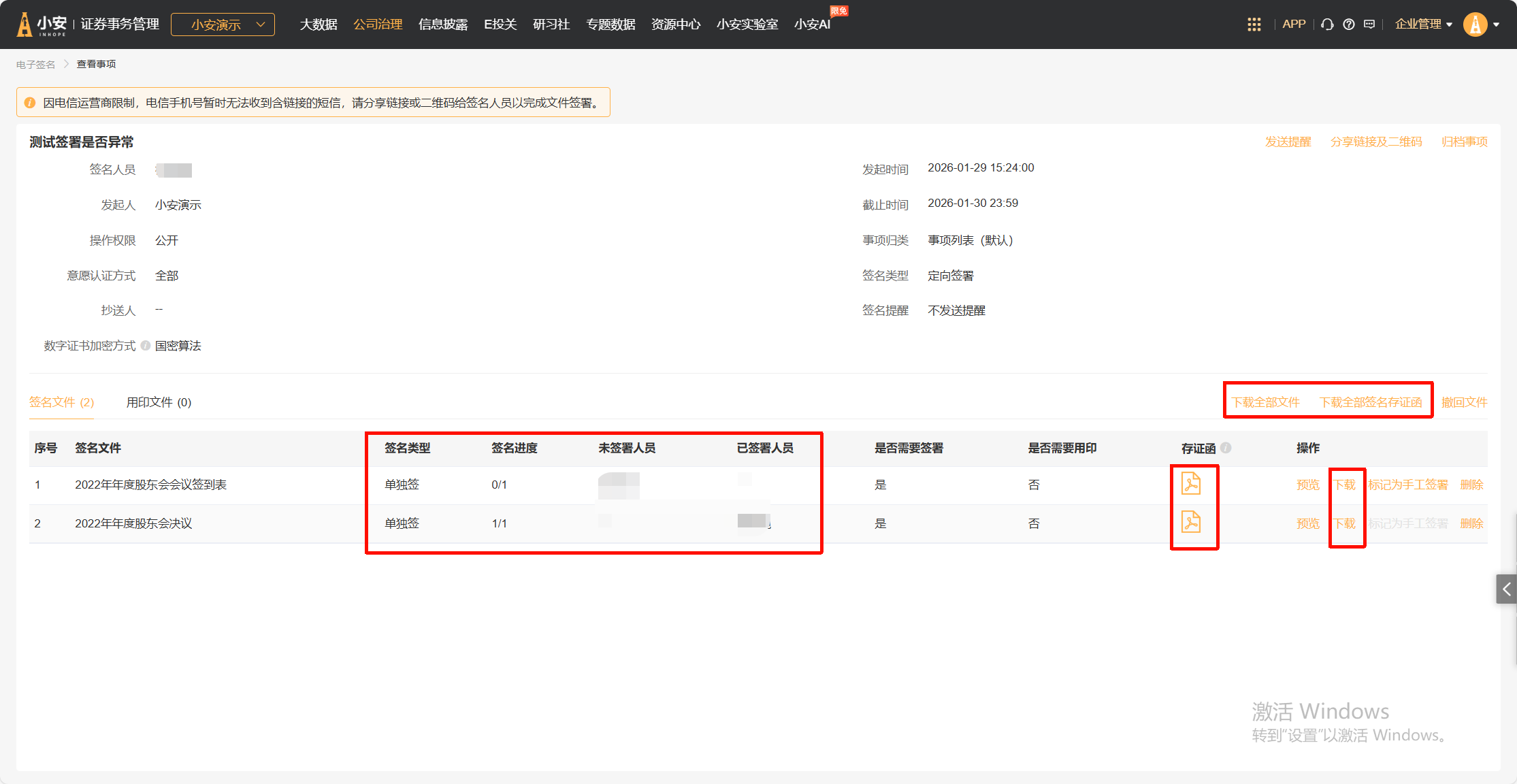Viewport: 1517px width, 784px height.
Task: Preview the 2022年年度股东会会议签到表 file
Action: (1307, 485)
